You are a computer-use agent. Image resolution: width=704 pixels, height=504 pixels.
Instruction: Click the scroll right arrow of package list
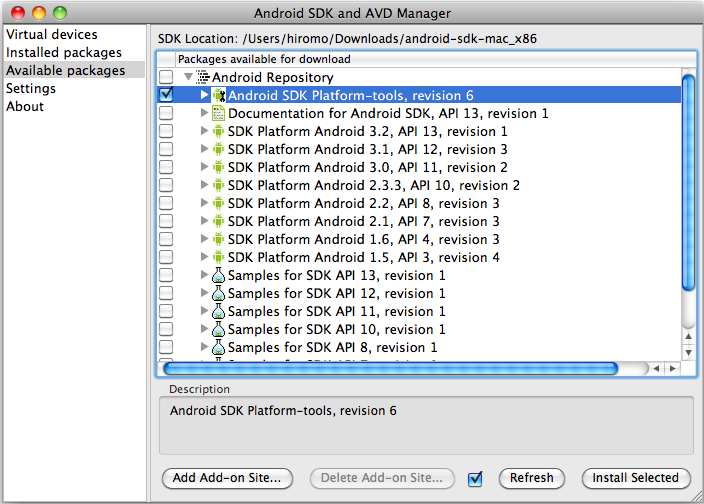(x=673, y=368)
